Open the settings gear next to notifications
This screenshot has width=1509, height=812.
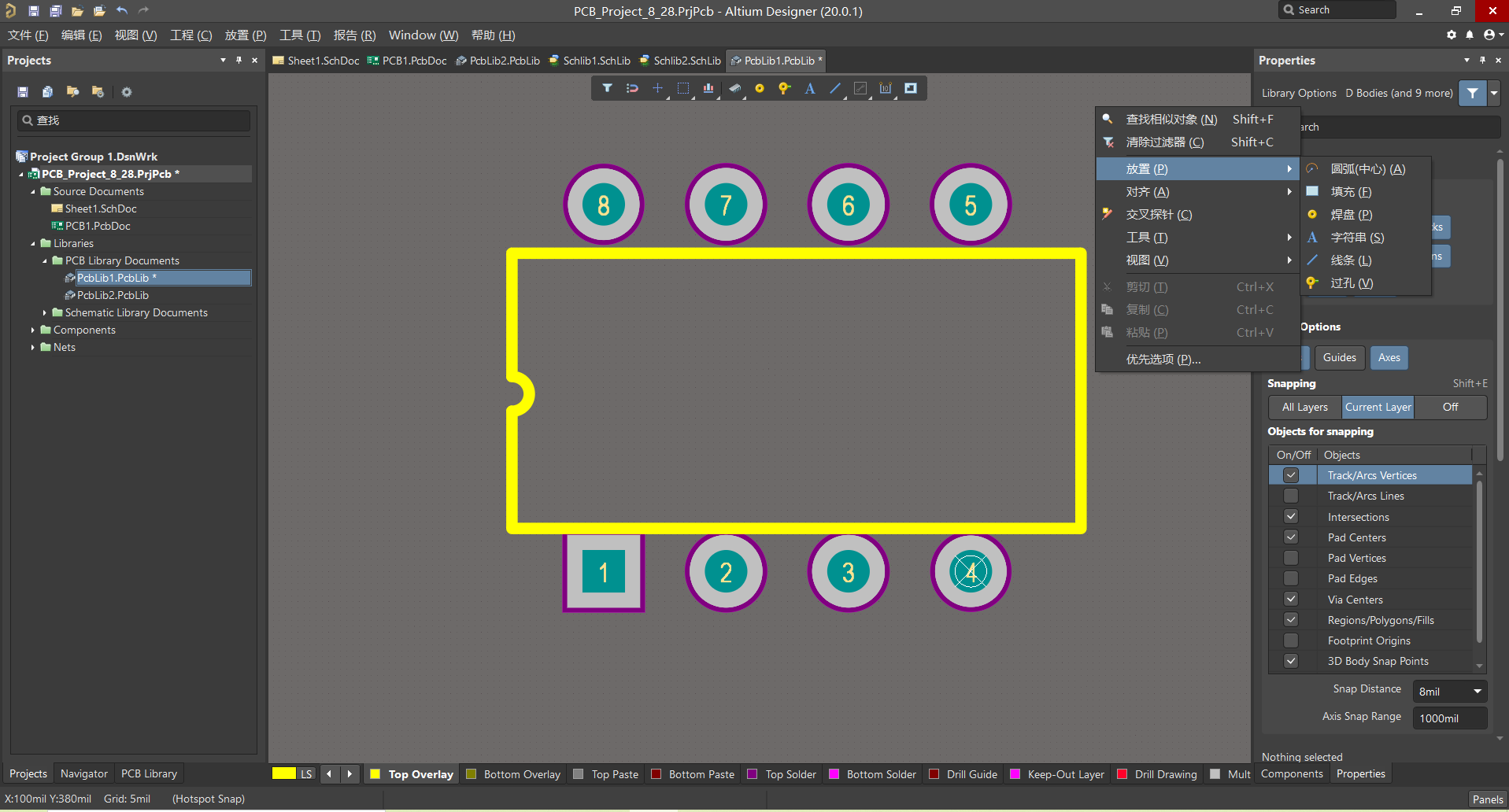click(1452, 35)
